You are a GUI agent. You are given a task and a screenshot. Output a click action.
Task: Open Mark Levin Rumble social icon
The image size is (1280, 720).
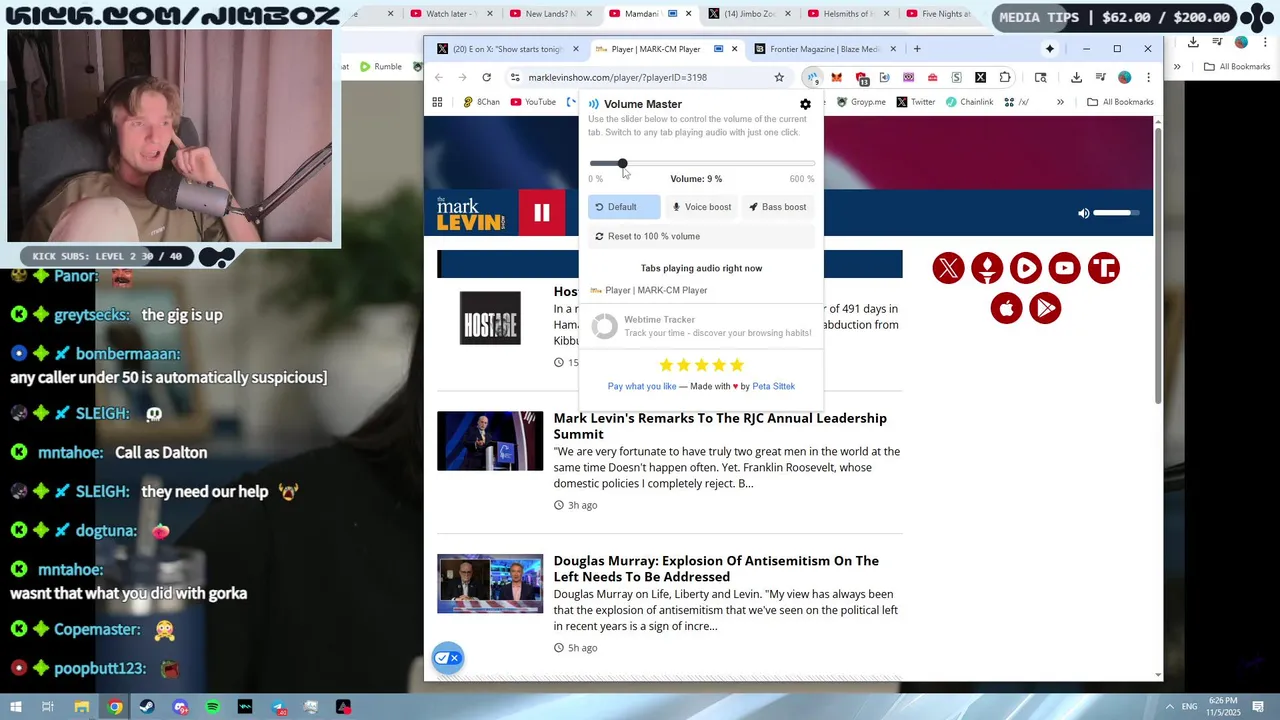[x=1026, y=268]
